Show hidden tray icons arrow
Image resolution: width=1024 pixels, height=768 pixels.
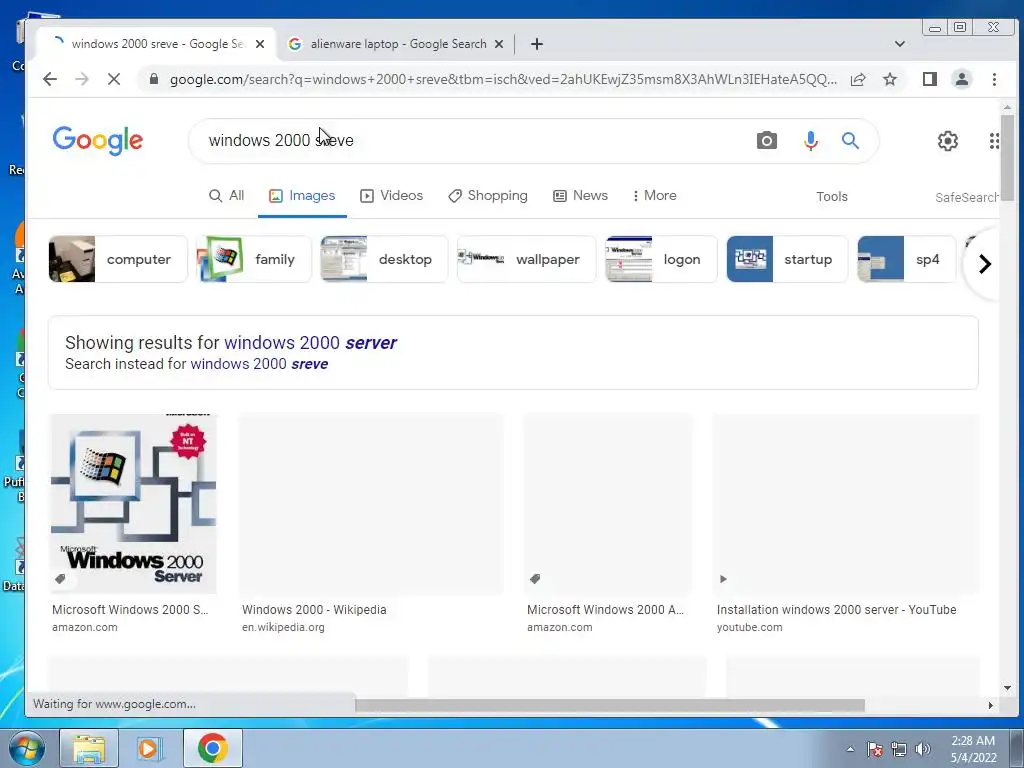[x=850, y=749]
